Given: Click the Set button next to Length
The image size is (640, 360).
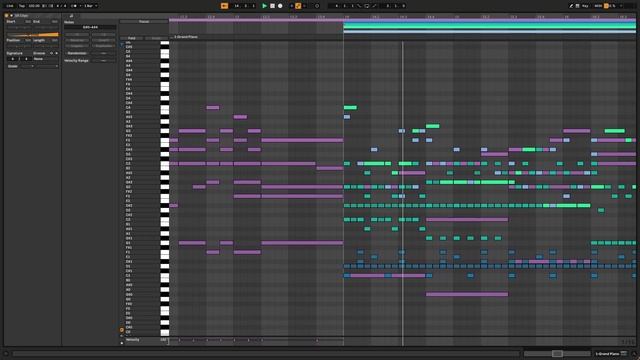Looking at the screenshot, I should point(54,40).
